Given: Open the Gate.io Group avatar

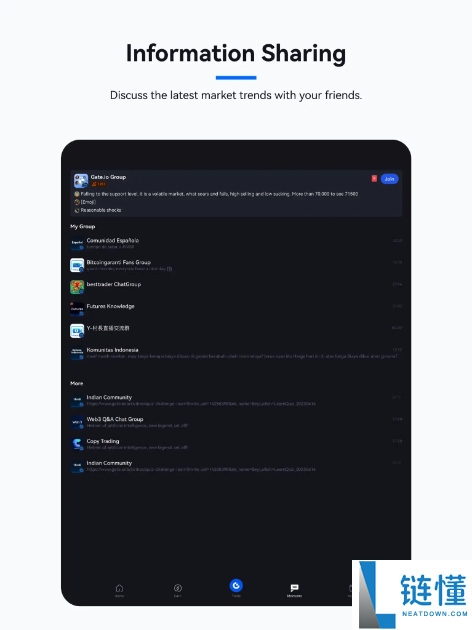Looking at the screenshot, I should coord(81,181).
